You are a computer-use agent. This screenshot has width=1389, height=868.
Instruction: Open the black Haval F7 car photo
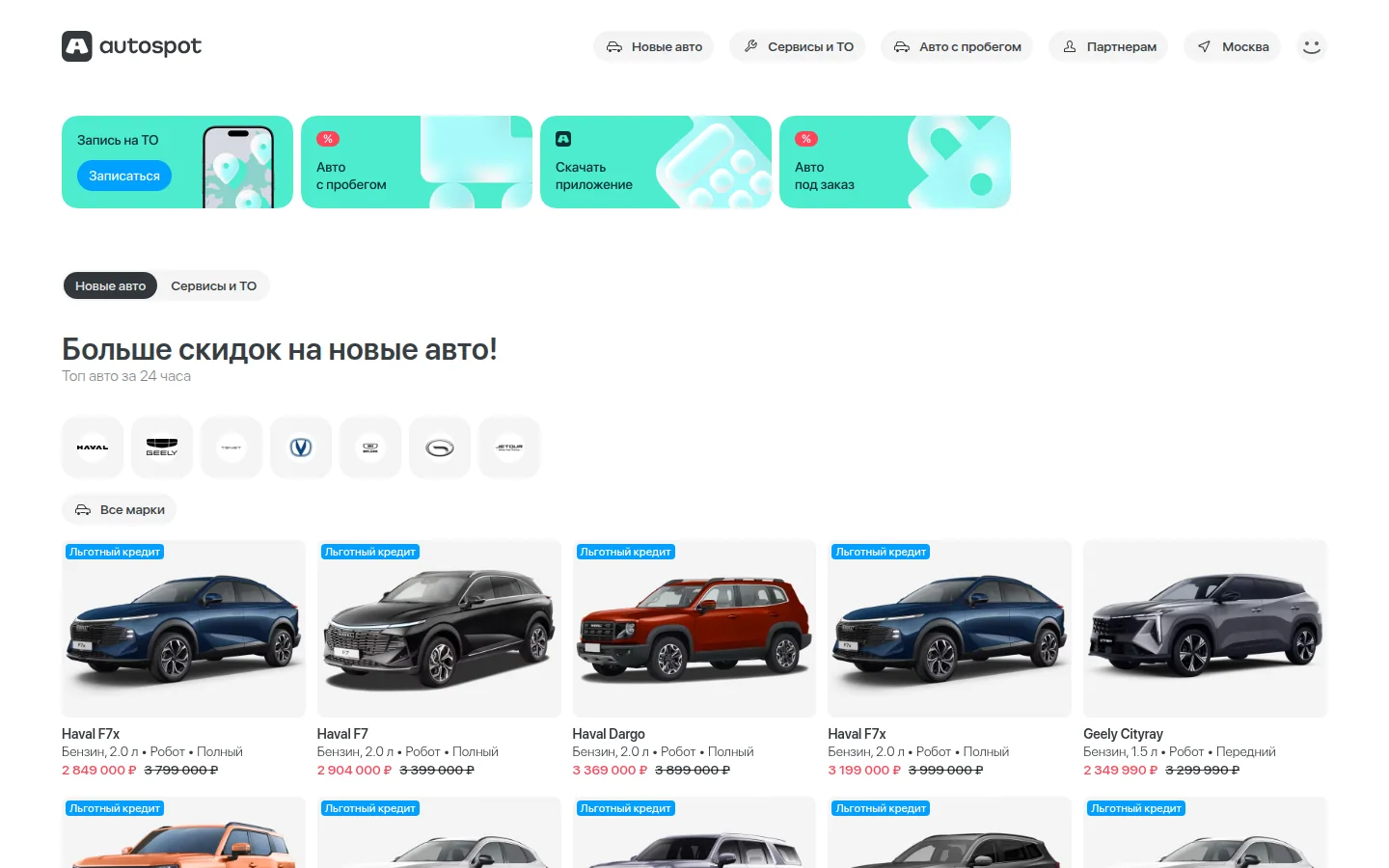pos(439,629)
